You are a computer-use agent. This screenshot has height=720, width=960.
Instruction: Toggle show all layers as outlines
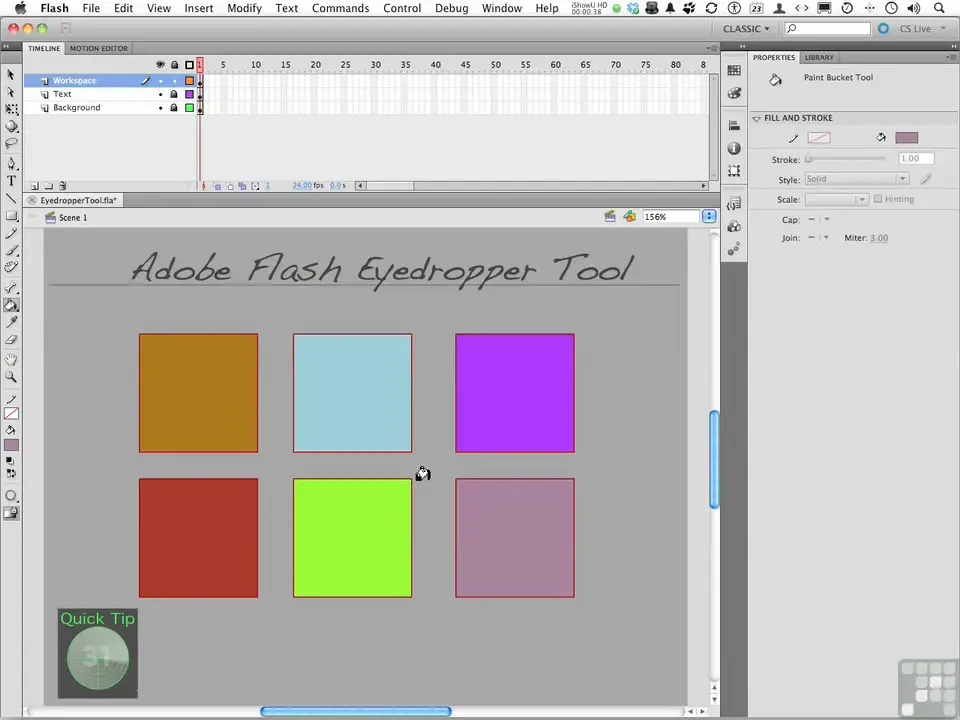click(x=189, y=64)
